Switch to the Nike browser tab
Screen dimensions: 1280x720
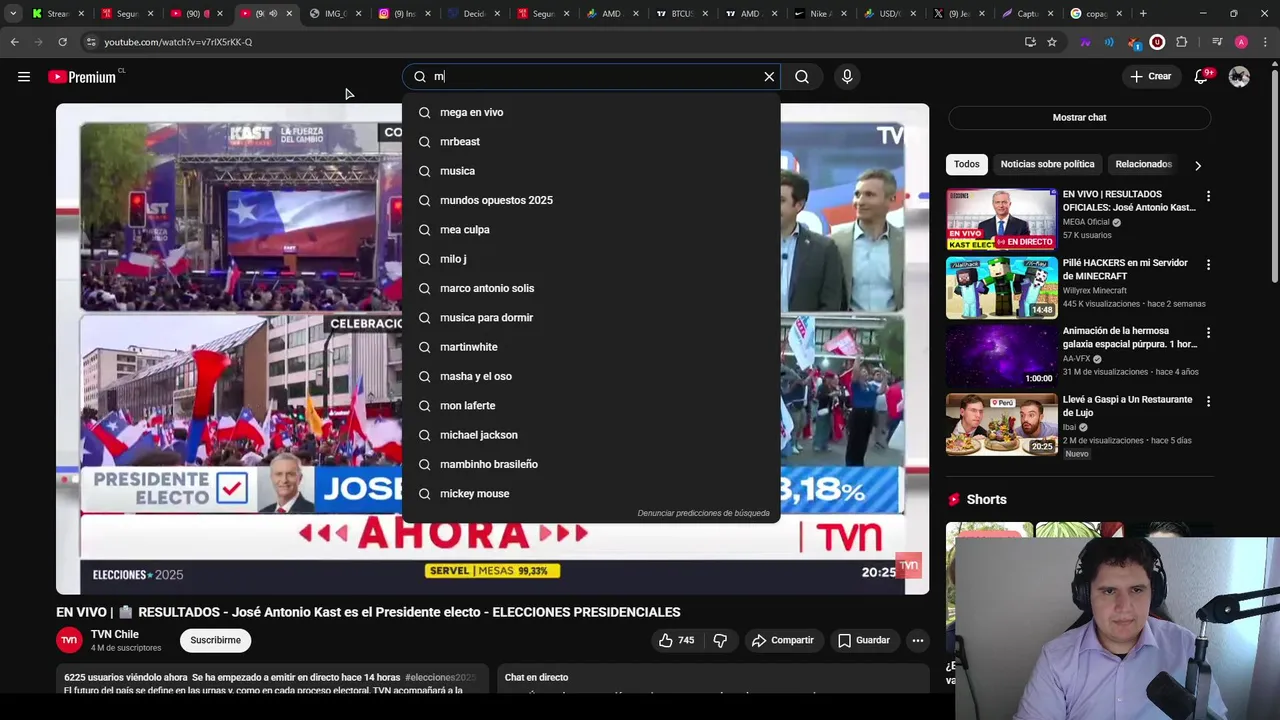(x=820, y=14)
